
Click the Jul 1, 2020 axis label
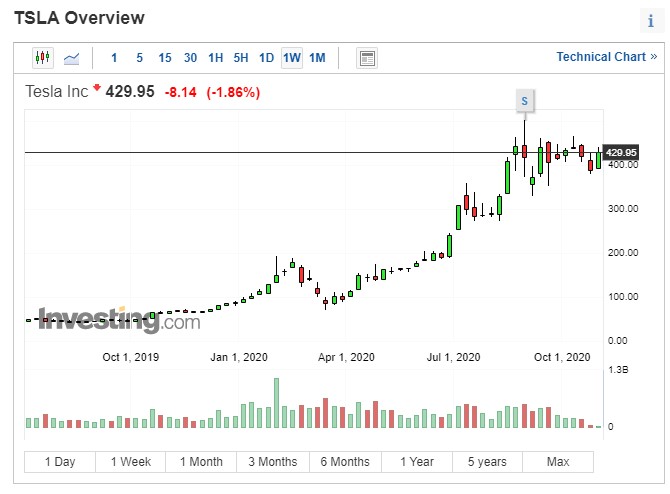coord(453,357)
